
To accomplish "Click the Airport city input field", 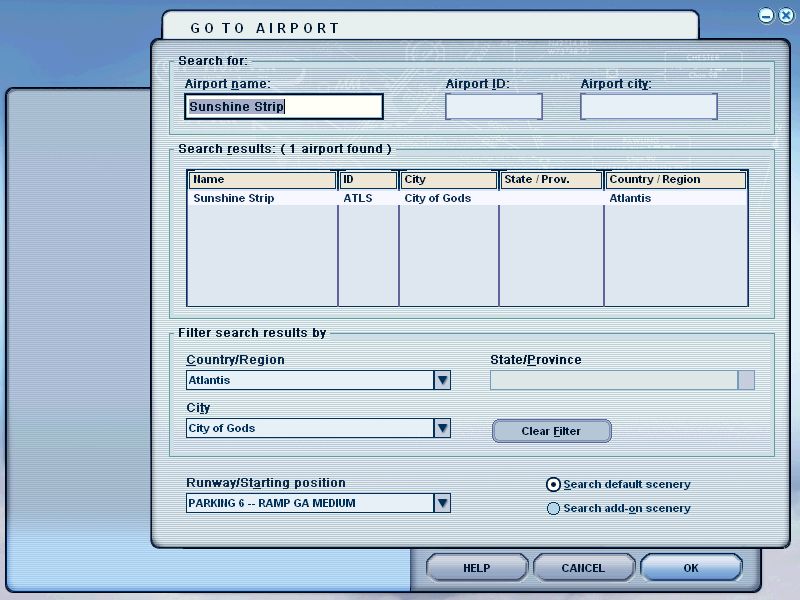I will (x=648, y=107).
